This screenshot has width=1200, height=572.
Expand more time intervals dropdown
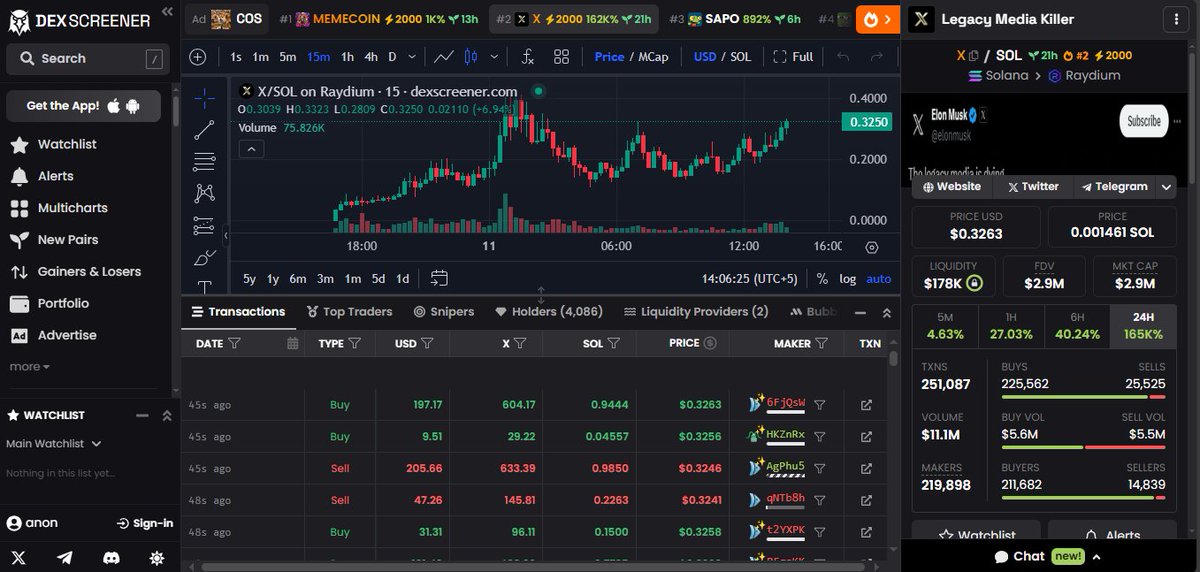pyautogui.click(x=411, y=57)
